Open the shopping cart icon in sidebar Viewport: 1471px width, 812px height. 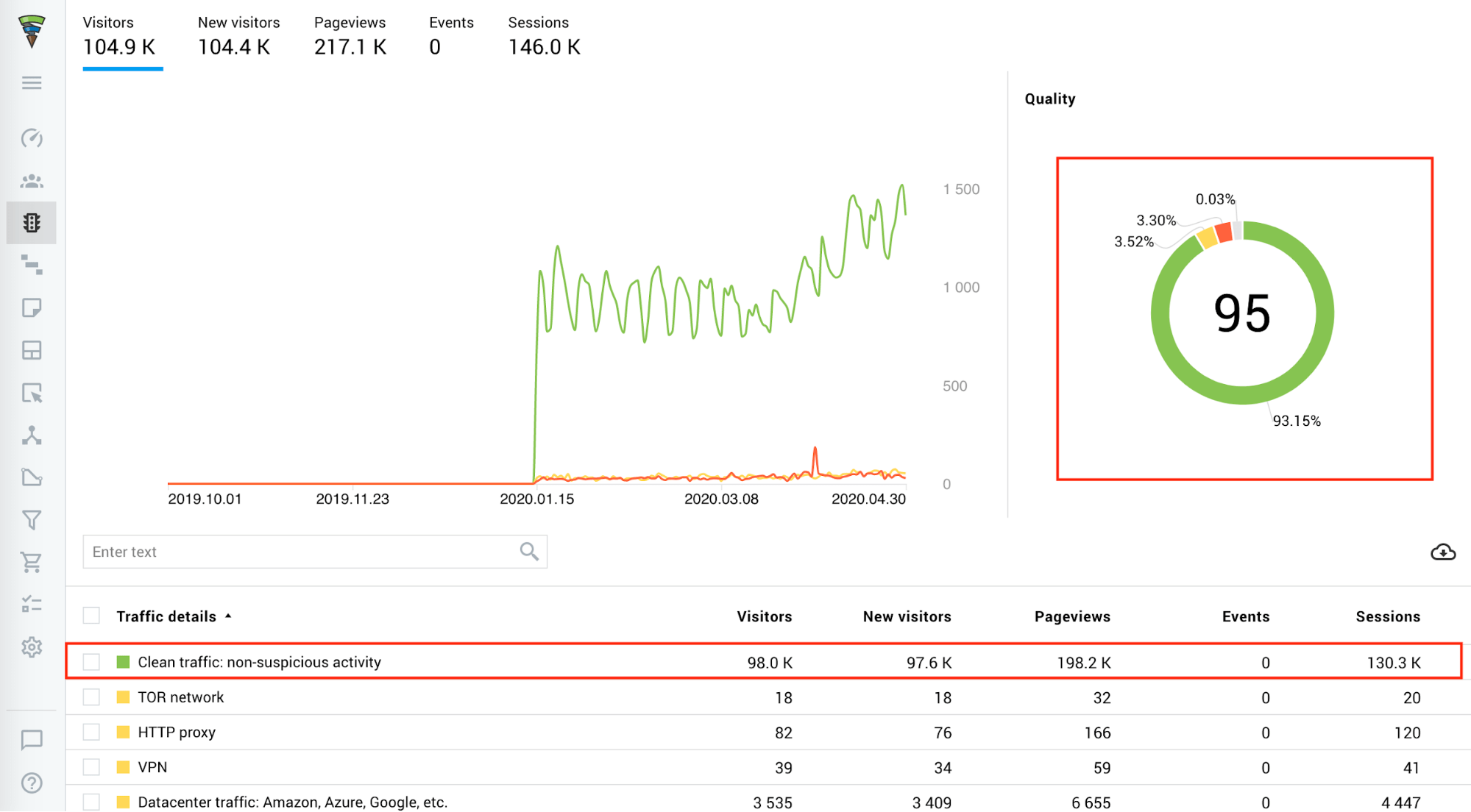[x=32, y=563]
